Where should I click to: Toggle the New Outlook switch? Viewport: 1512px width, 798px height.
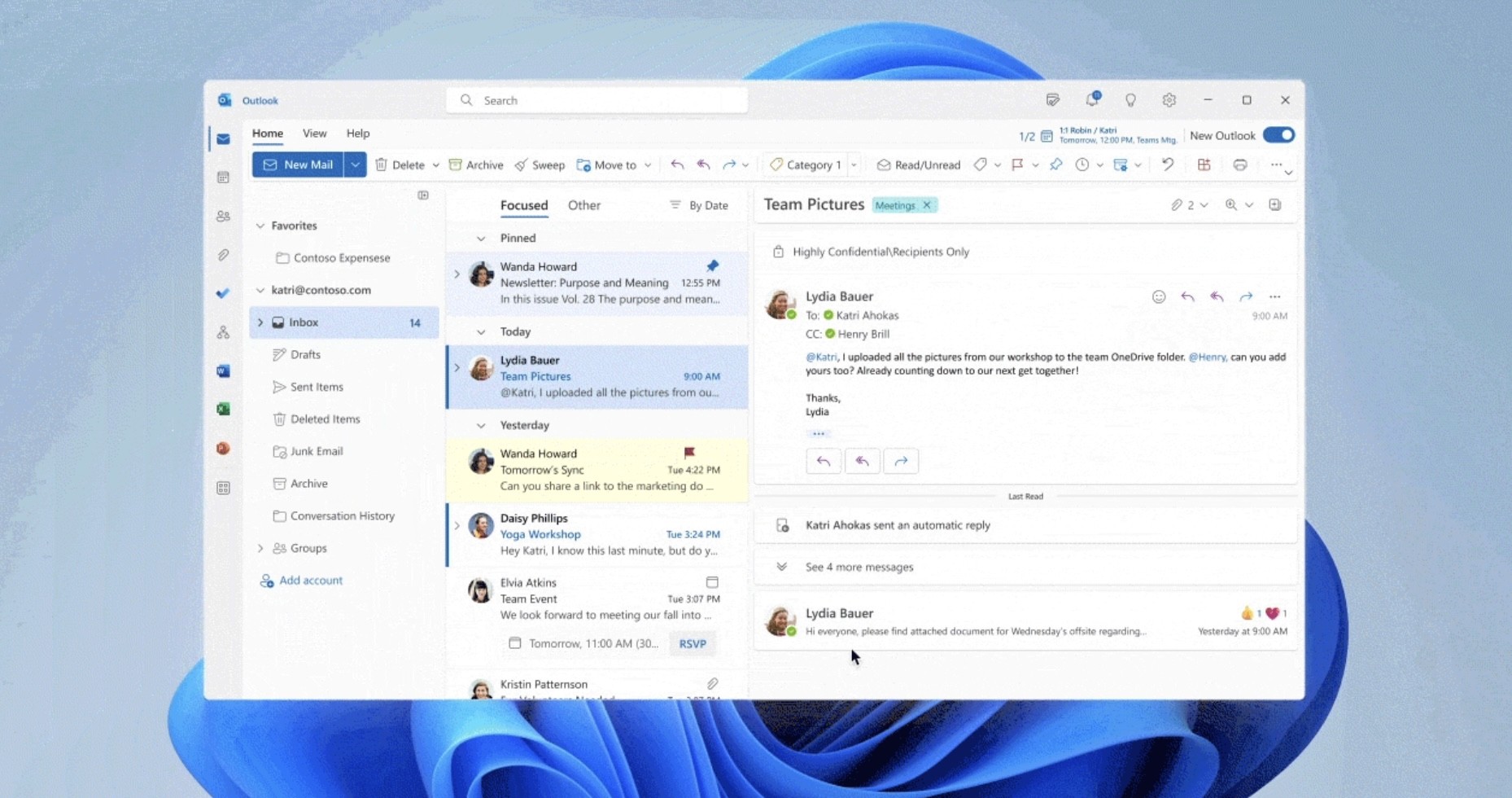click(1278, 134)
